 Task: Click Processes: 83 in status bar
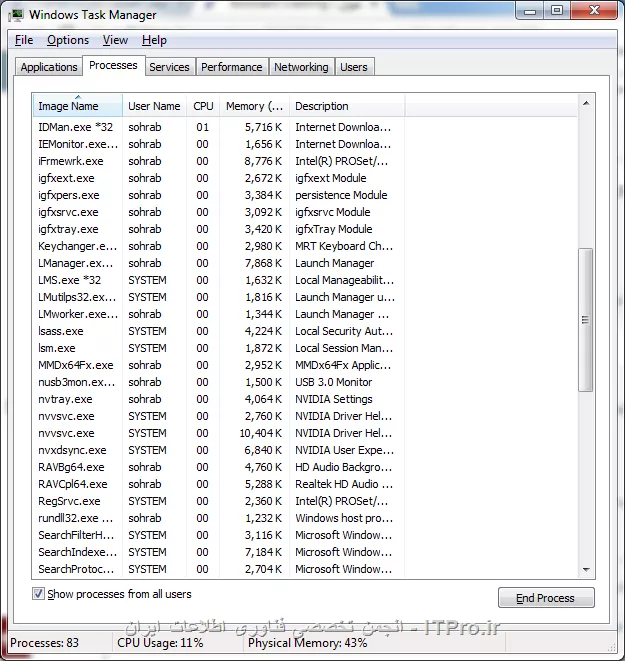[x=44, y=643]
